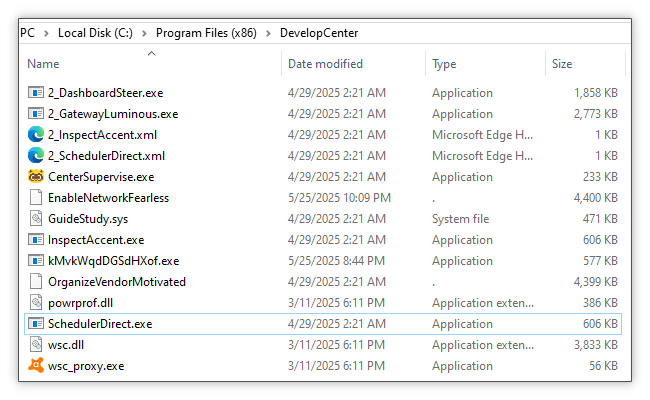
Task: Go to Local Disk (C:) breadcrumb
Action: click(96, 33)
